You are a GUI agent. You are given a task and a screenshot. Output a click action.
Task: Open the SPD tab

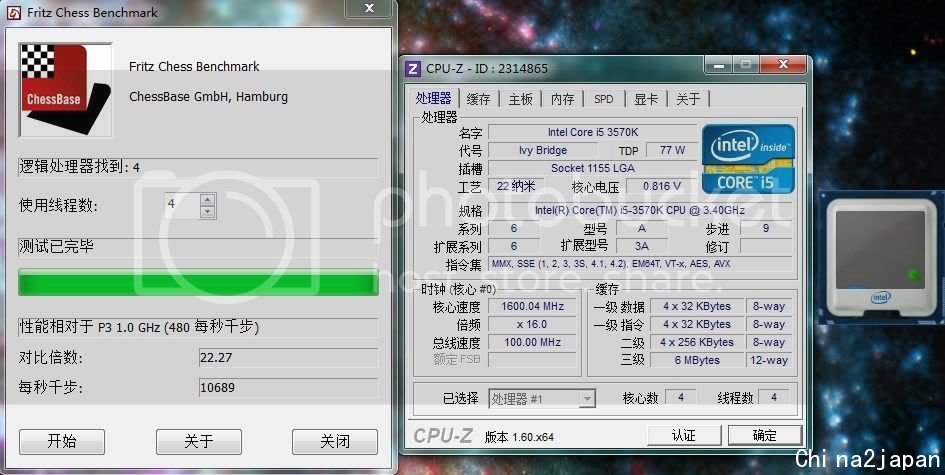point(603,99)
